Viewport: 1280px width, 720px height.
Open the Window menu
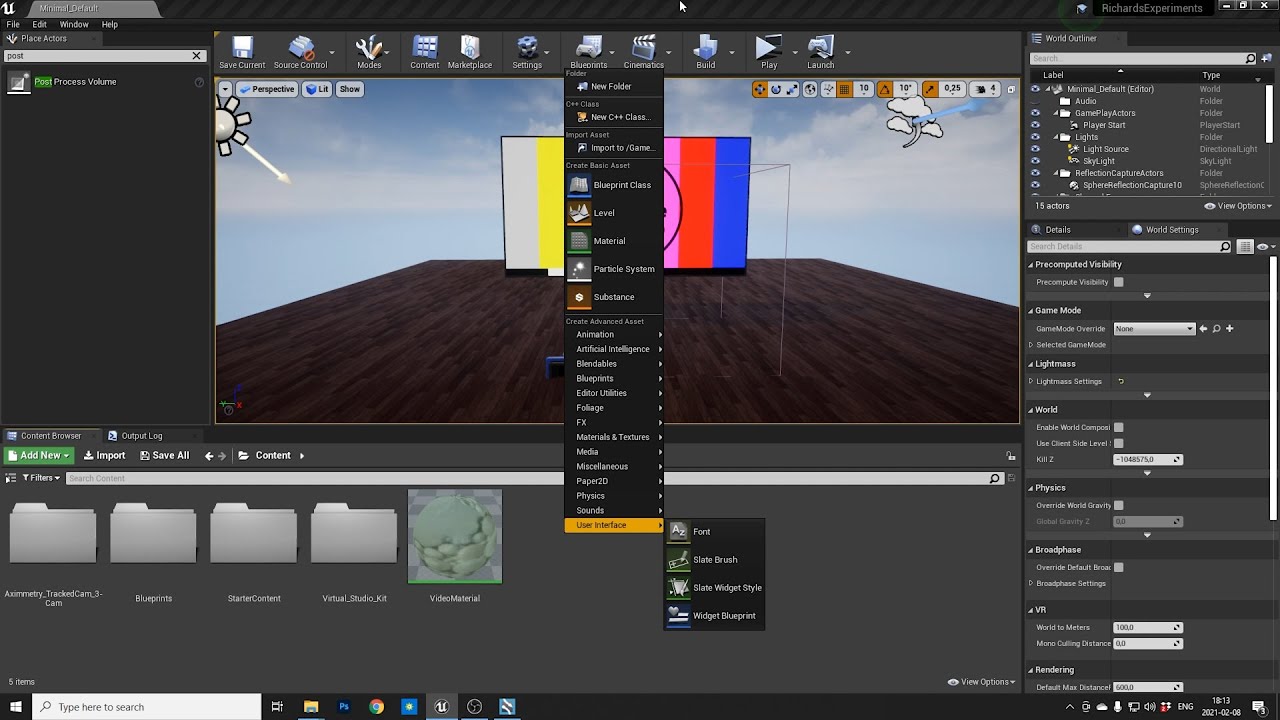point(74,24)
